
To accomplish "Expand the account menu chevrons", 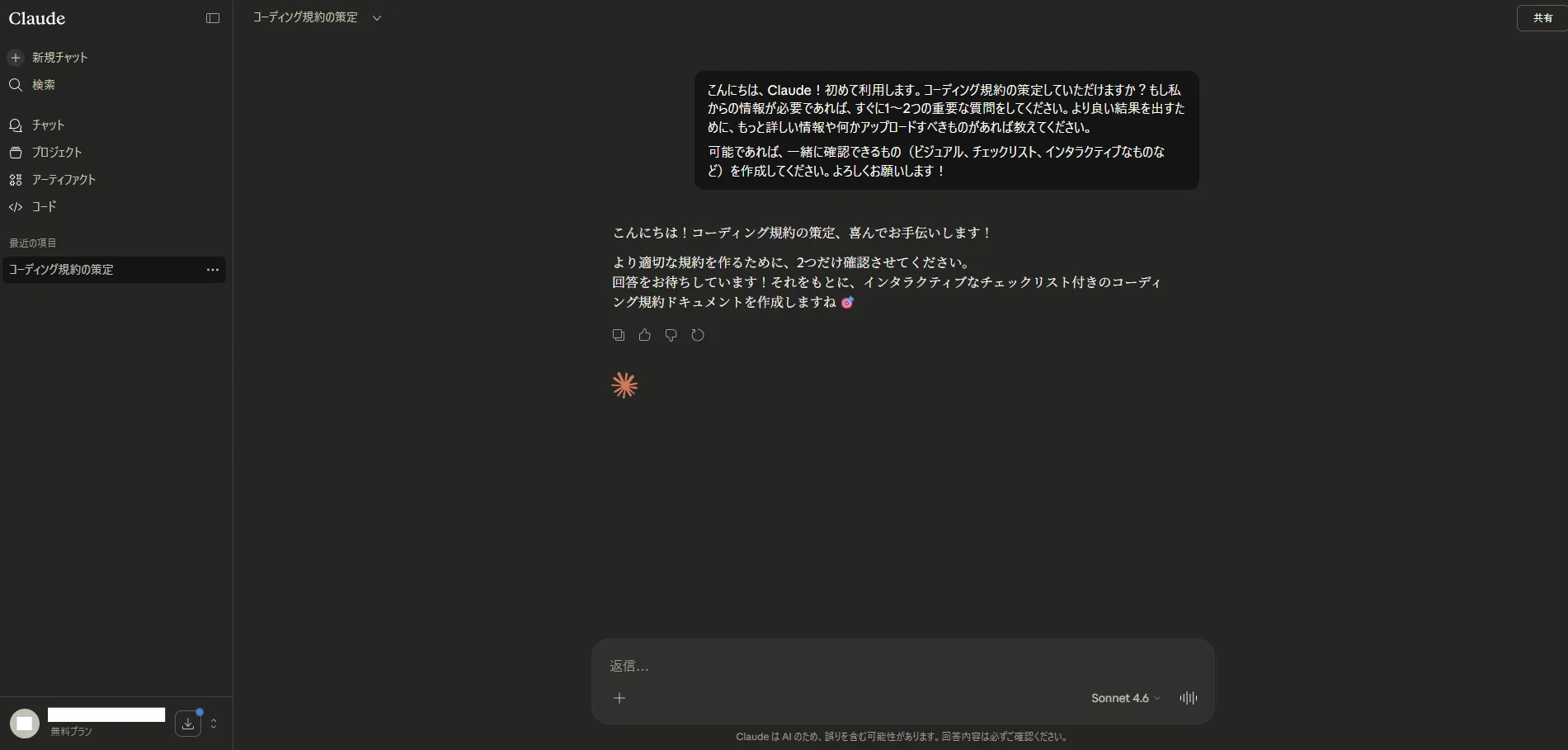I will click(x=214, y=724).
